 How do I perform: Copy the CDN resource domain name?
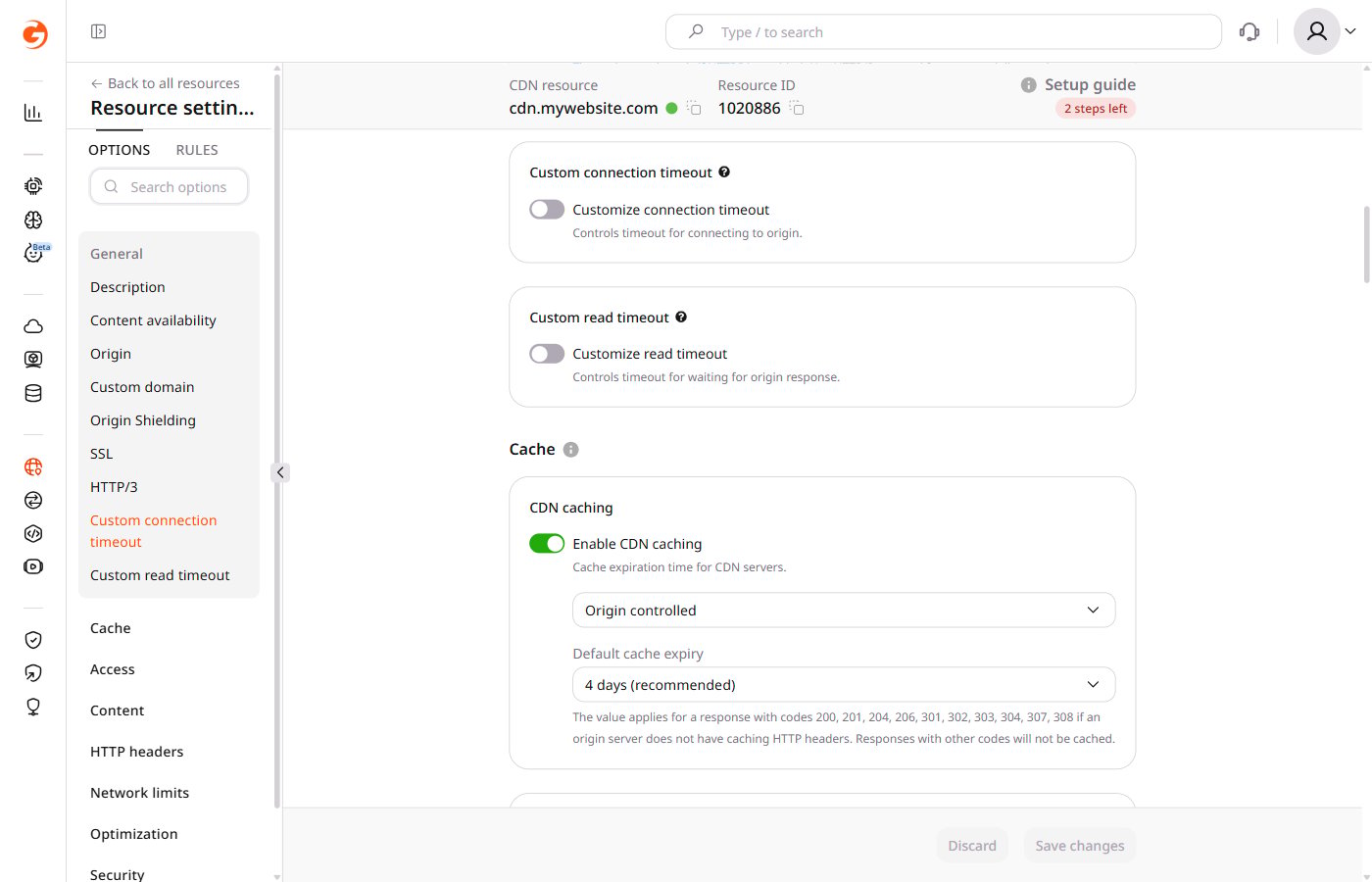(694, 108)
